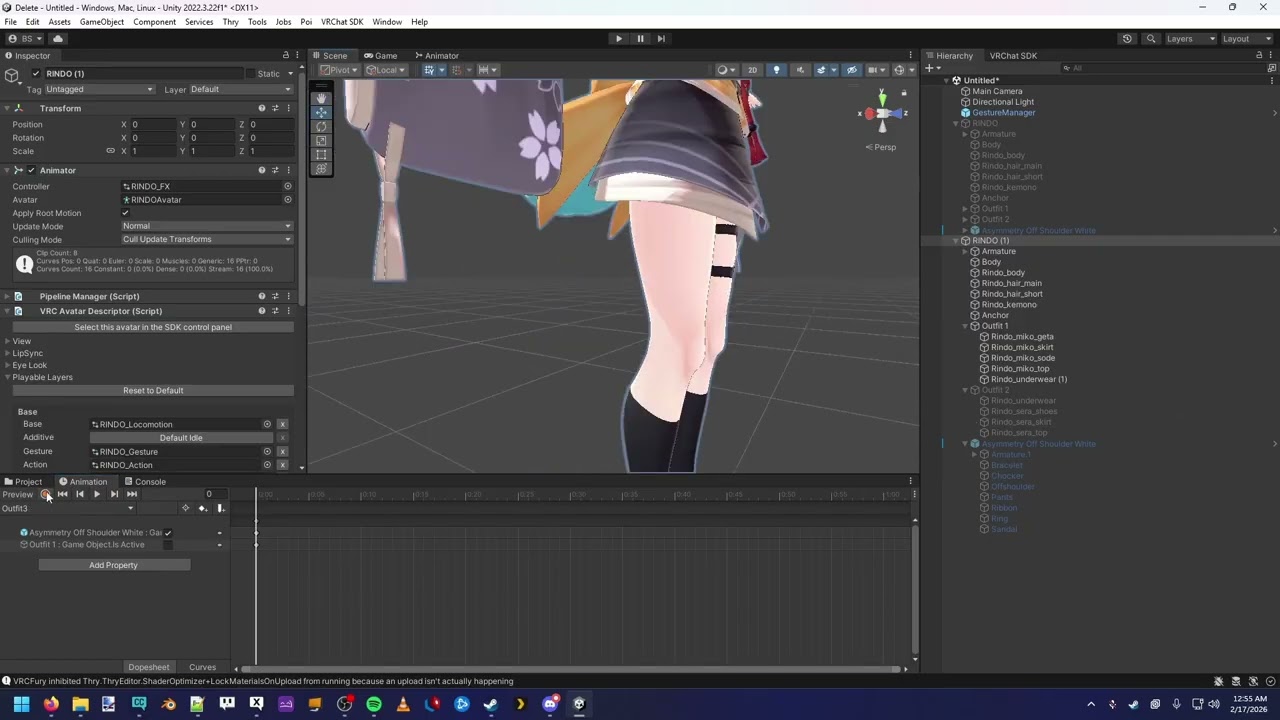The width and height of the screenshot is (1280, 720).
Task: Open the VRChat SDK menu in menu bar
Action: click(342, 22)
